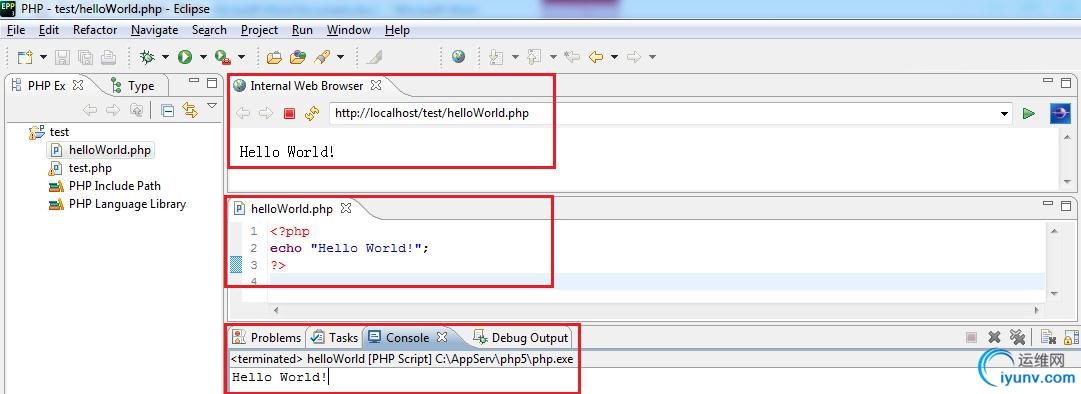The width and height of the screenshot is (1081, 394).
Task: Click the green Go to URL arrow
Action: click(x=1029, y=114)
